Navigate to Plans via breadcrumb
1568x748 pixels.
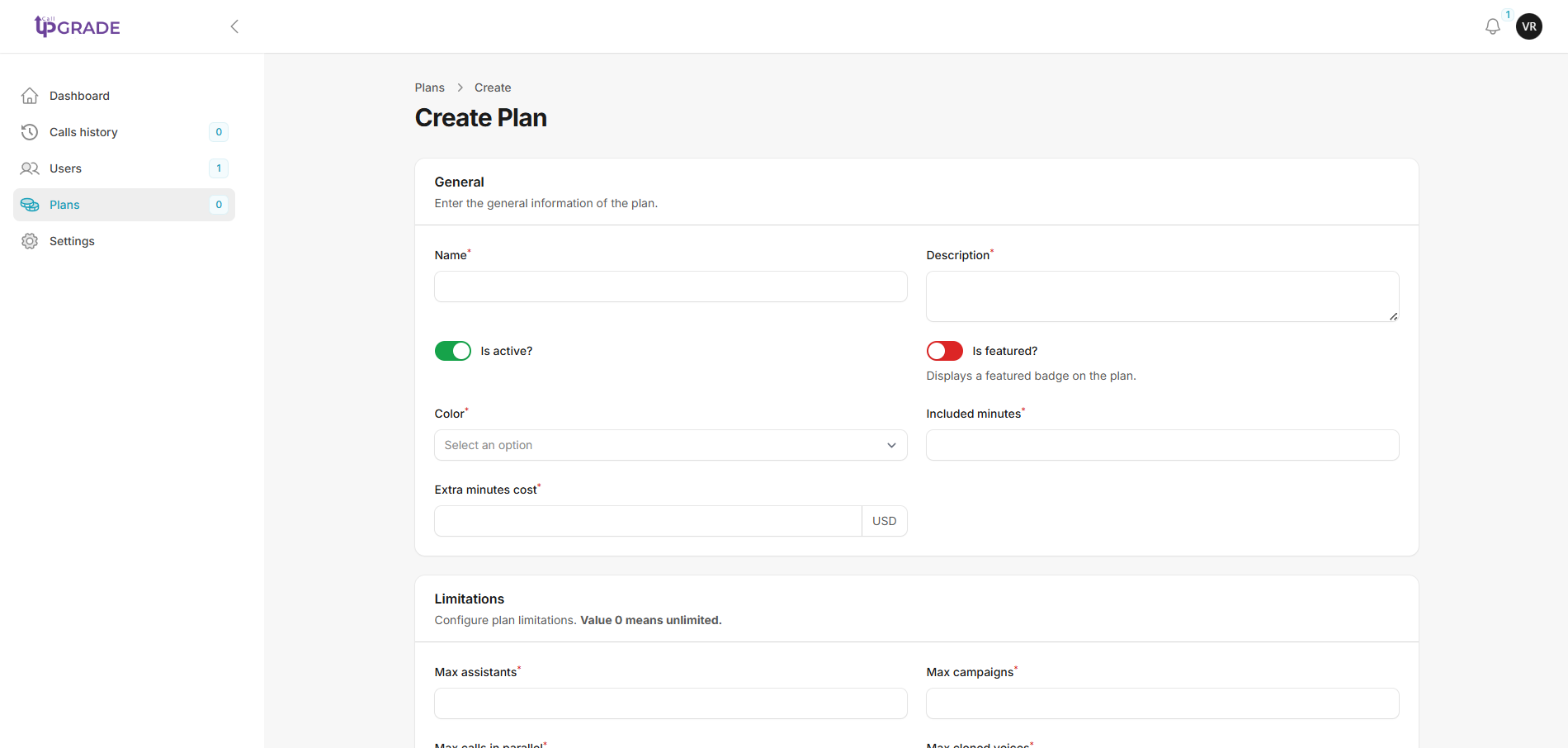click(x=429, y=87)
